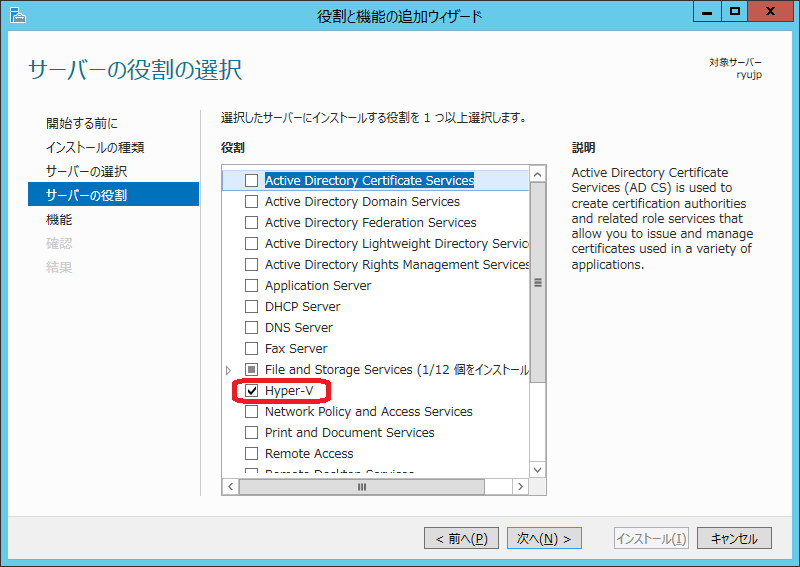Select the サーバーの選択 step
Screen dimensions: 800x567
86,171
